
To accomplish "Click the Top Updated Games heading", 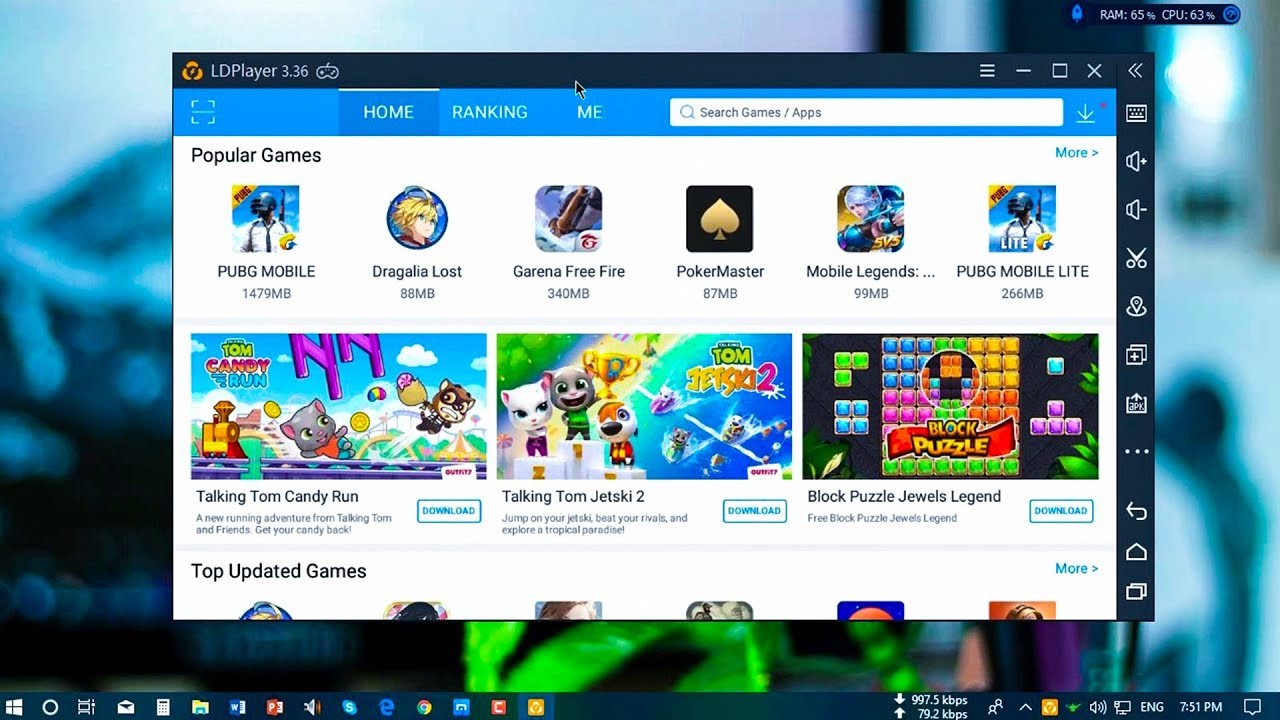I will (279, 571).
